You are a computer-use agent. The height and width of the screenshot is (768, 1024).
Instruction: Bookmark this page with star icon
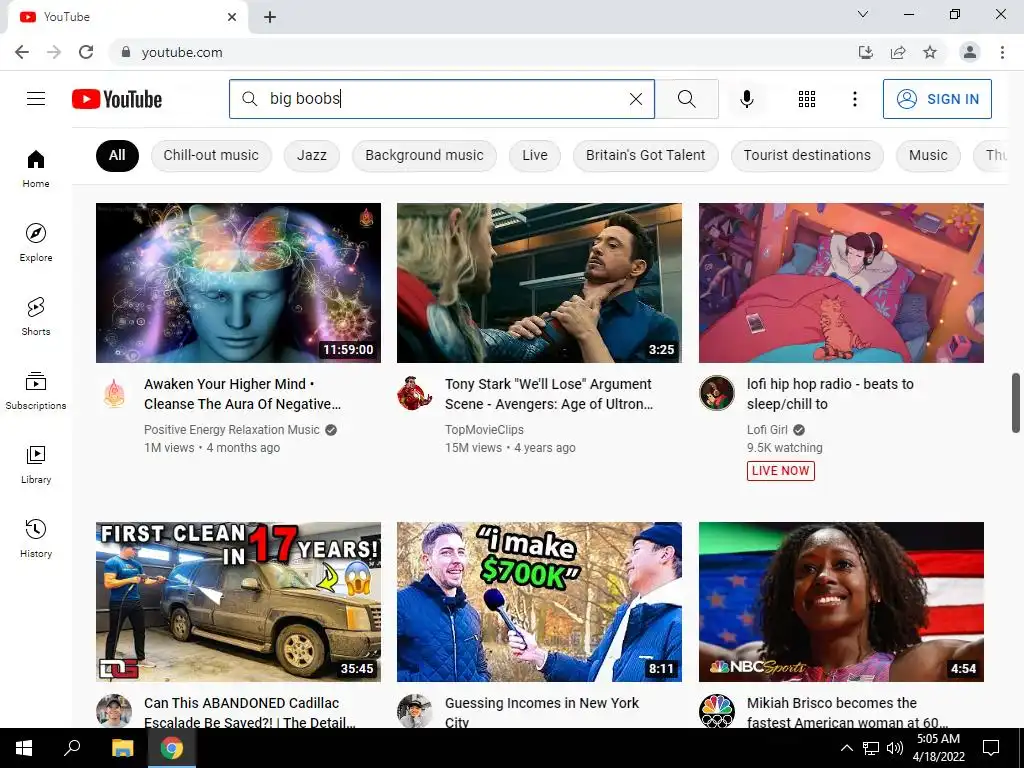[930, 52]
